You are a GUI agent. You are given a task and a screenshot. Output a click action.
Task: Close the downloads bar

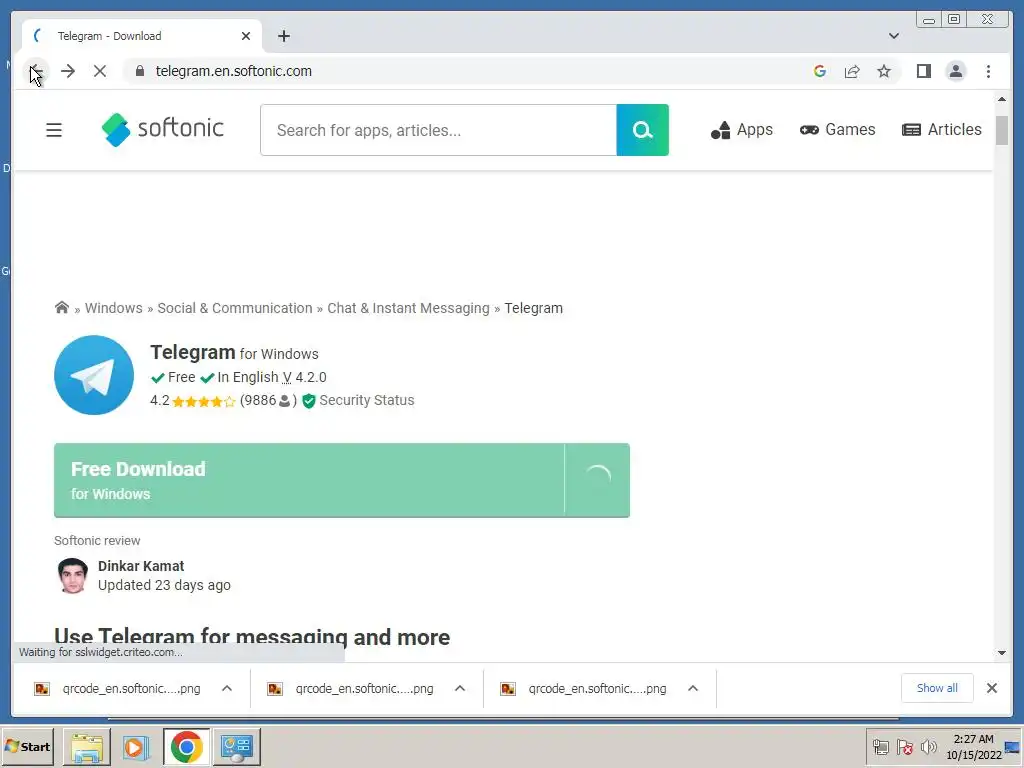[x=991, y=688]
